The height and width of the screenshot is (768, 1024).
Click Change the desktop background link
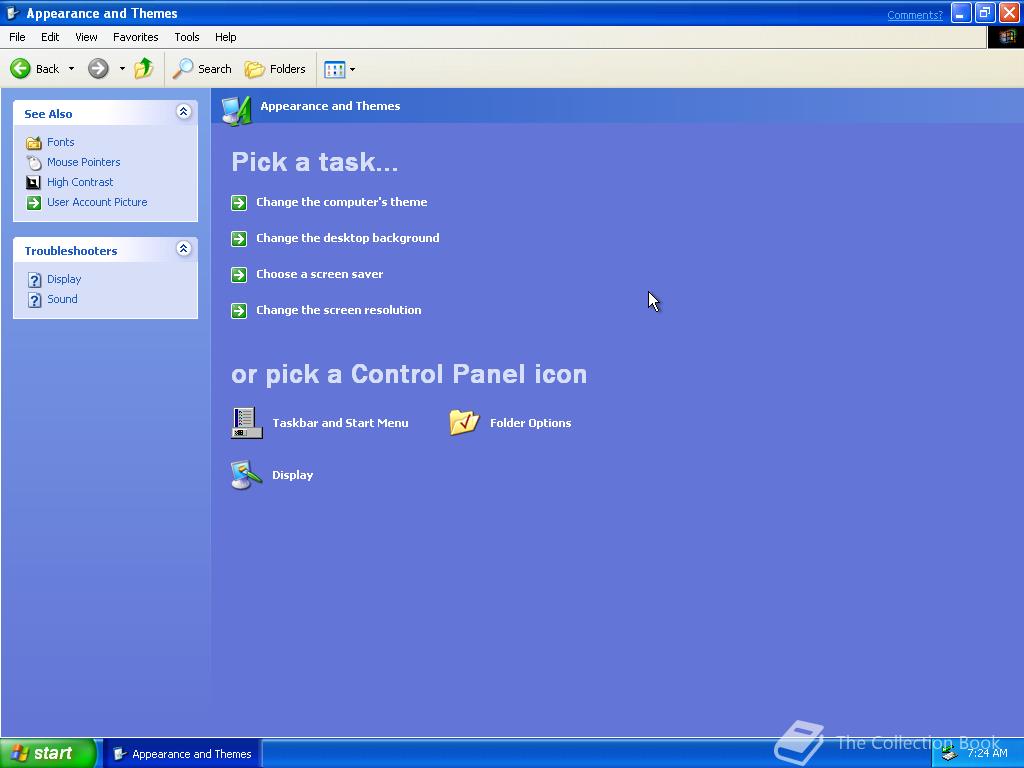347,238
